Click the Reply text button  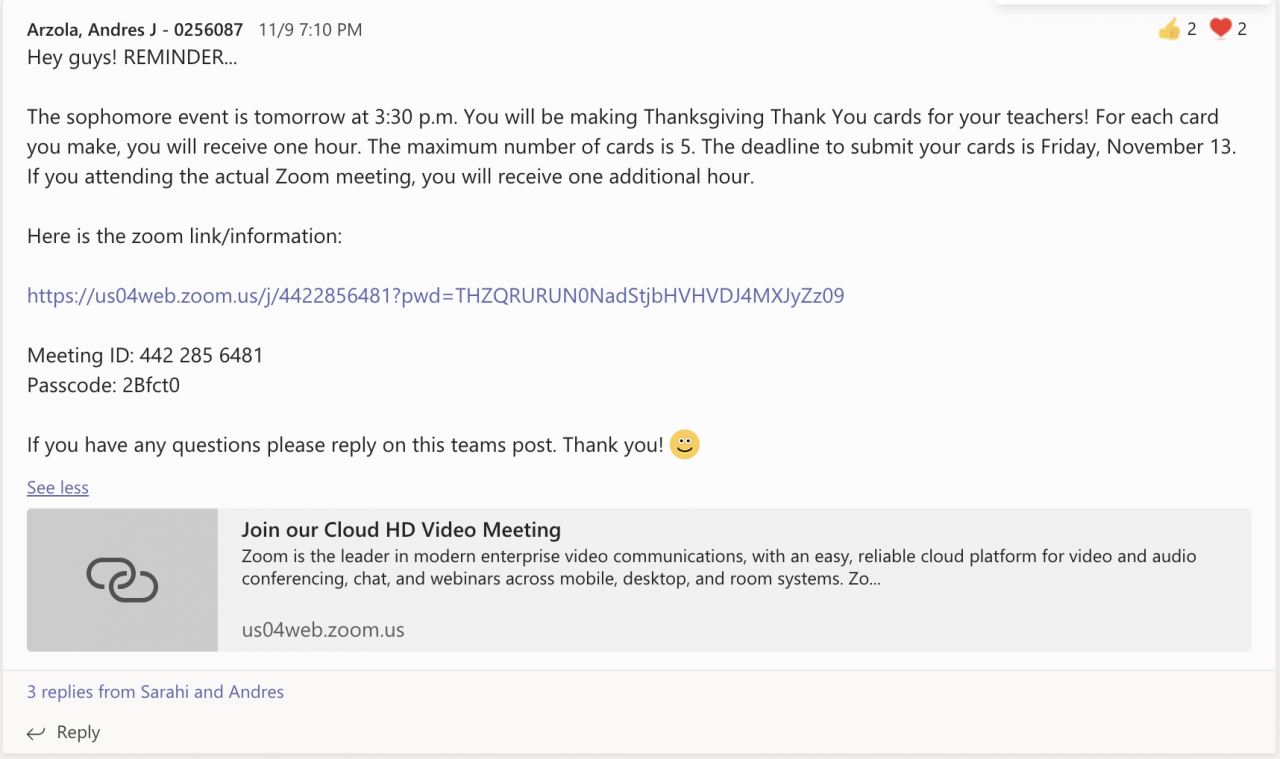78,733
